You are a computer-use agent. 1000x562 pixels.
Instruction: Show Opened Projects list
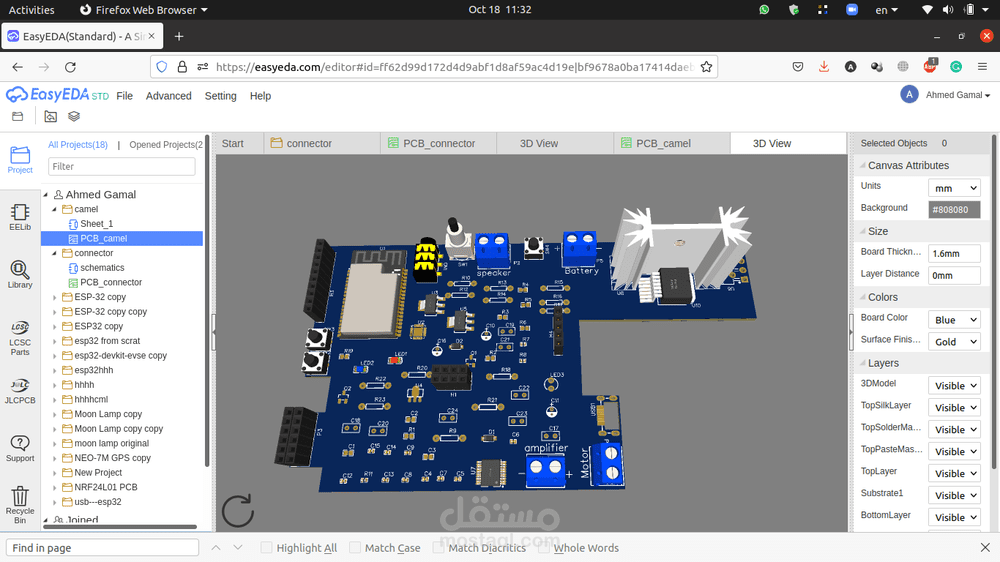coord(166,145)
